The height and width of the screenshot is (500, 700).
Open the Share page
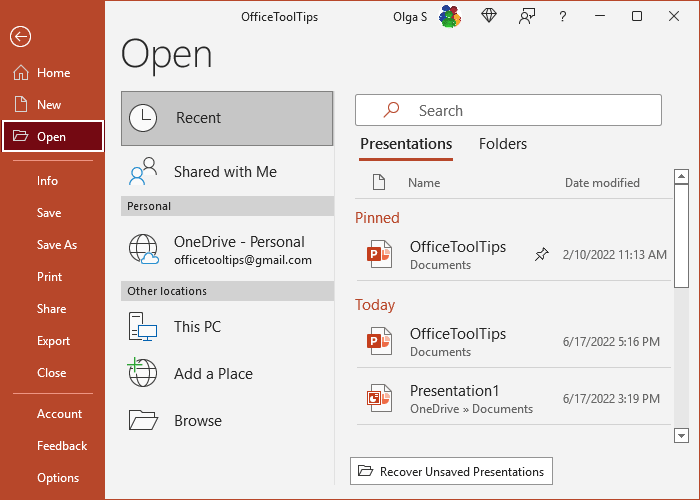point(53,309)
